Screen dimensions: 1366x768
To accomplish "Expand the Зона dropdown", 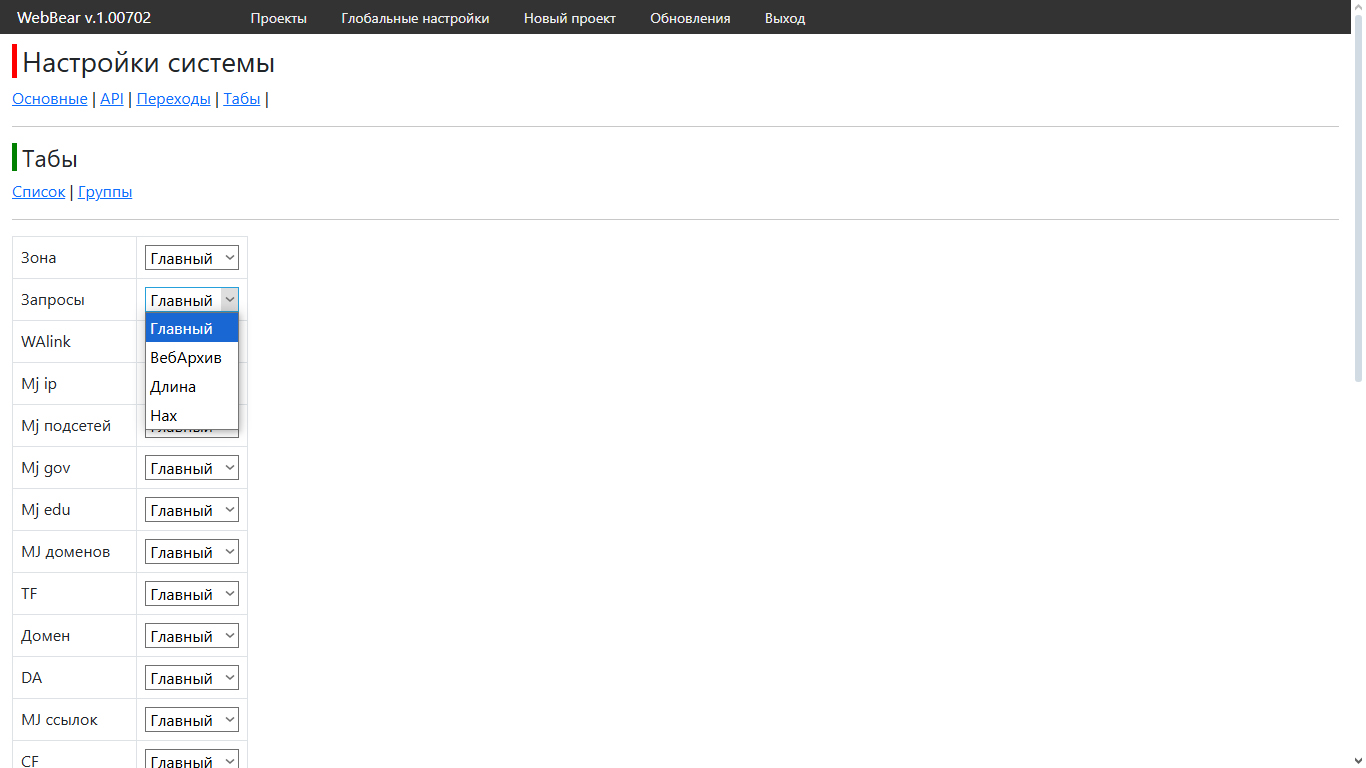I will (x=192, y=258).
